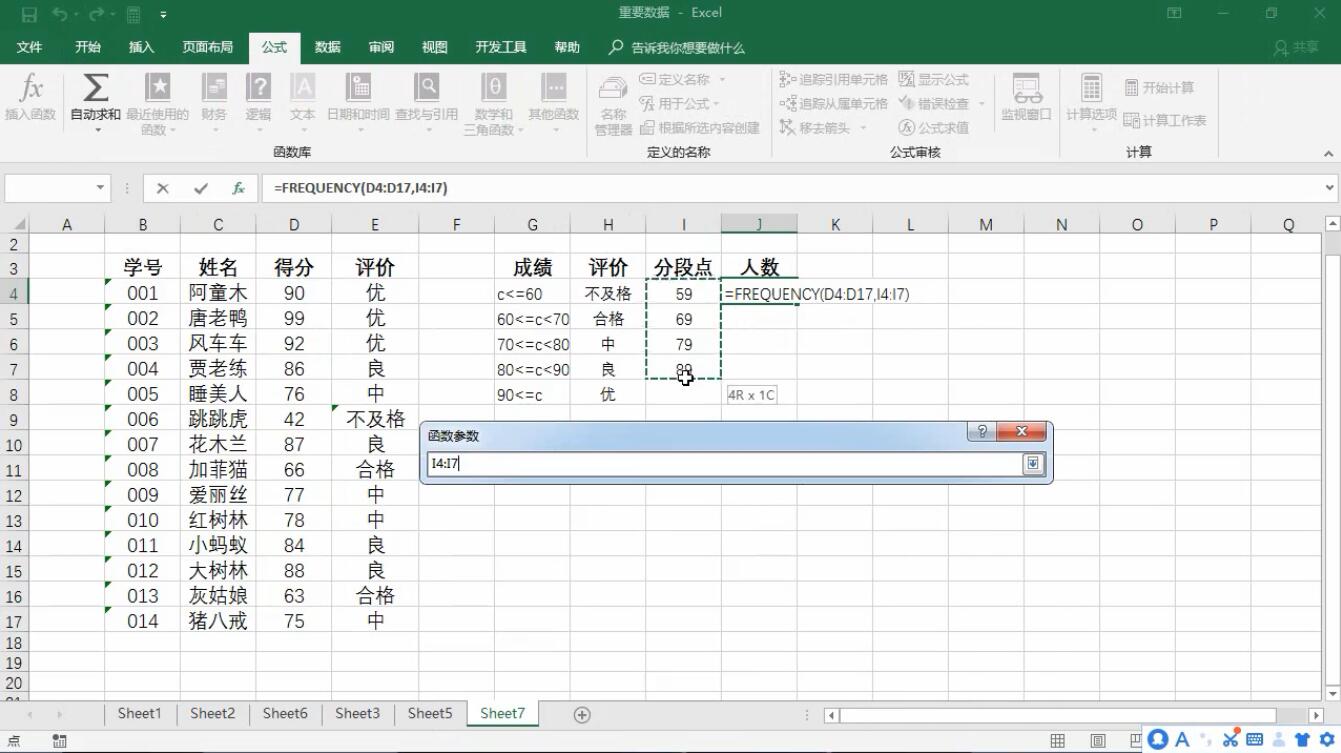Image resolution: width=1341 pixels, height=753 pixels.
Task: Click the Save icon in title bar
Action: (x=29, y=14)
